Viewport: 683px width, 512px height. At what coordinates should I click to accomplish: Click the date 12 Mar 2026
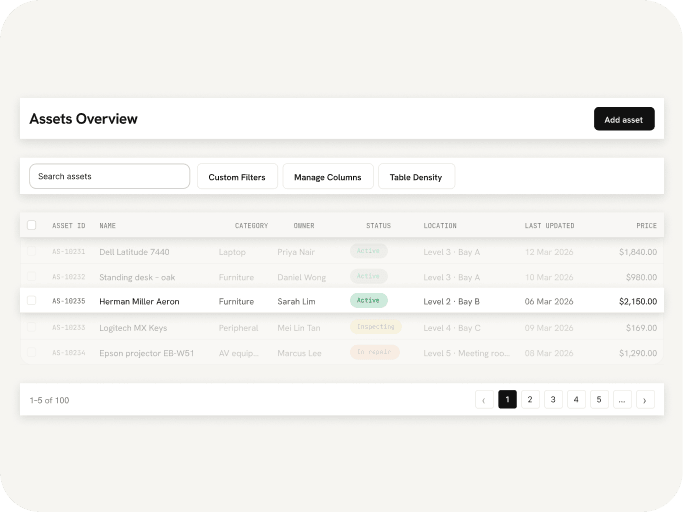[x=549, y=252]
